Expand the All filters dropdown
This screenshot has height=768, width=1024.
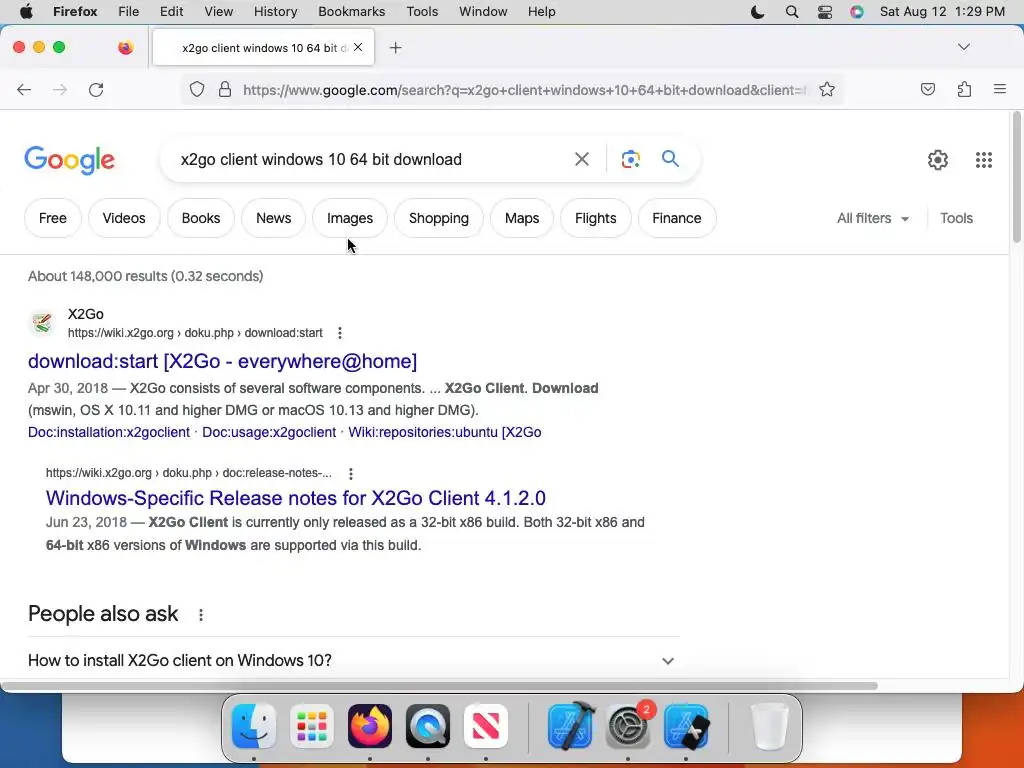[x=872, y=218]
